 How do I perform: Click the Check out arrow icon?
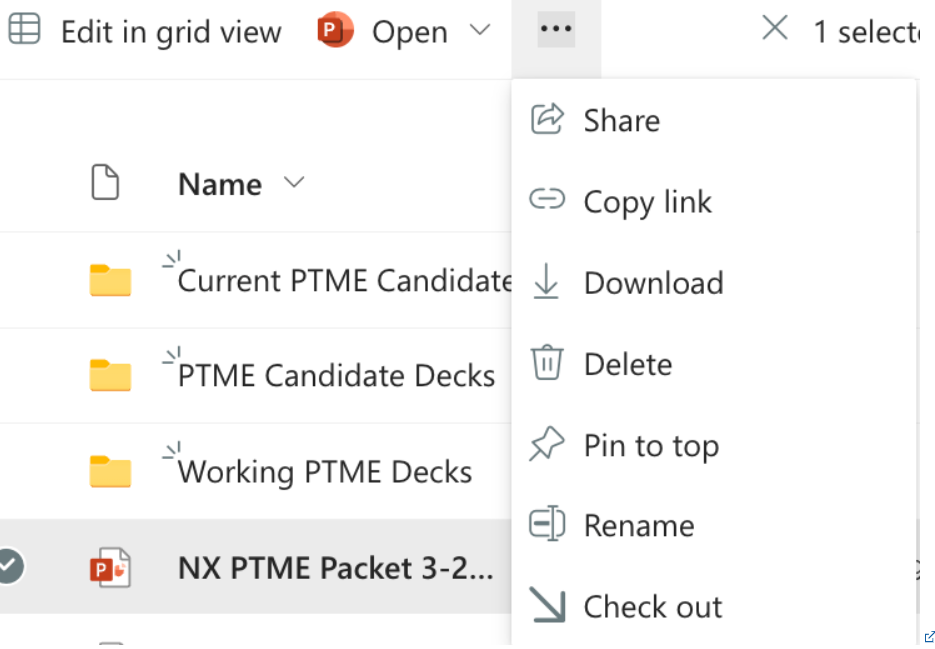coord(547,605)
